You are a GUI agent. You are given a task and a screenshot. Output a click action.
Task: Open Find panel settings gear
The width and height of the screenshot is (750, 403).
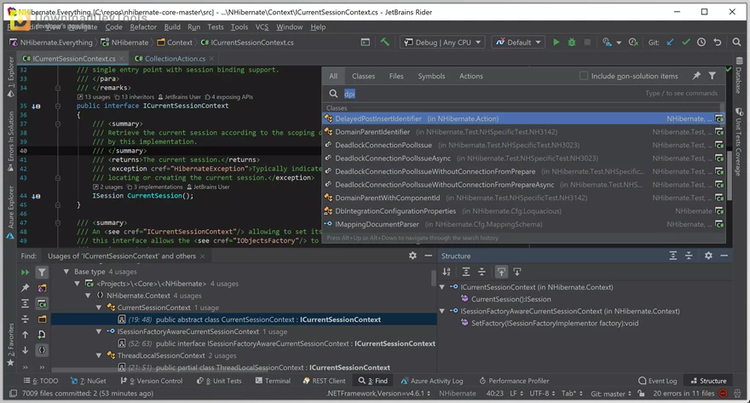point(413,256)
